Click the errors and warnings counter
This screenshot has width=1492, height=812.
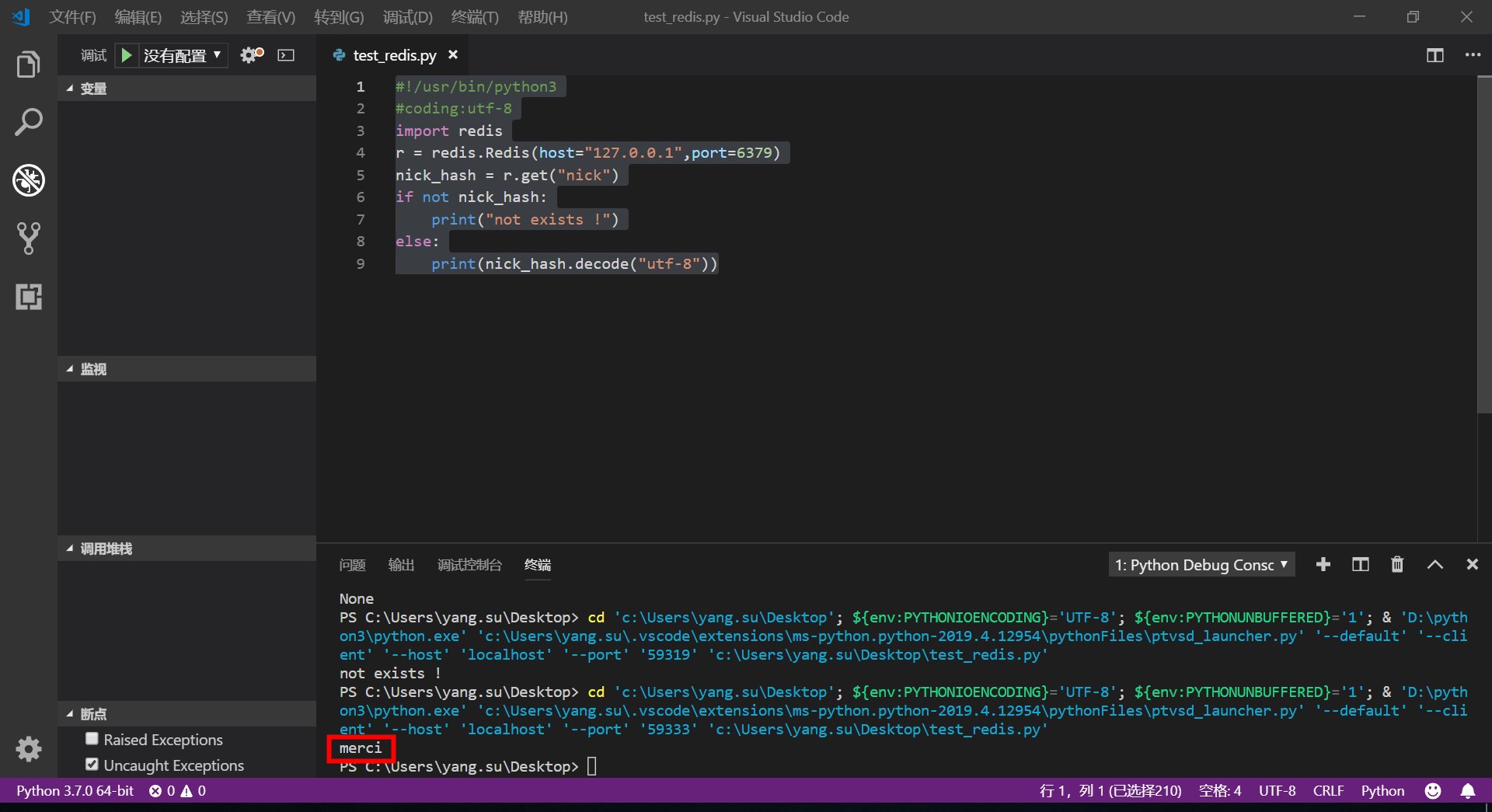click(x=177, y=791)
